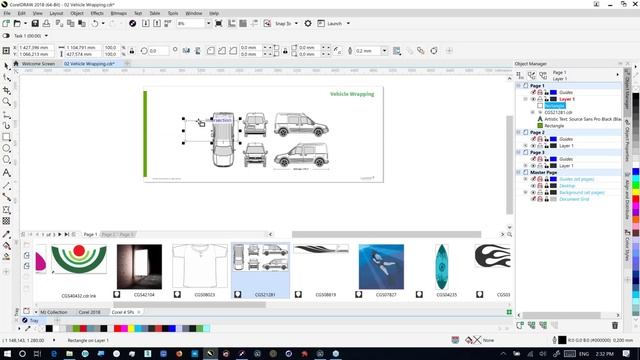This screenshot has height=360, width=640.
Task: Click the Save icon
Action: click(x=35, y=24)
